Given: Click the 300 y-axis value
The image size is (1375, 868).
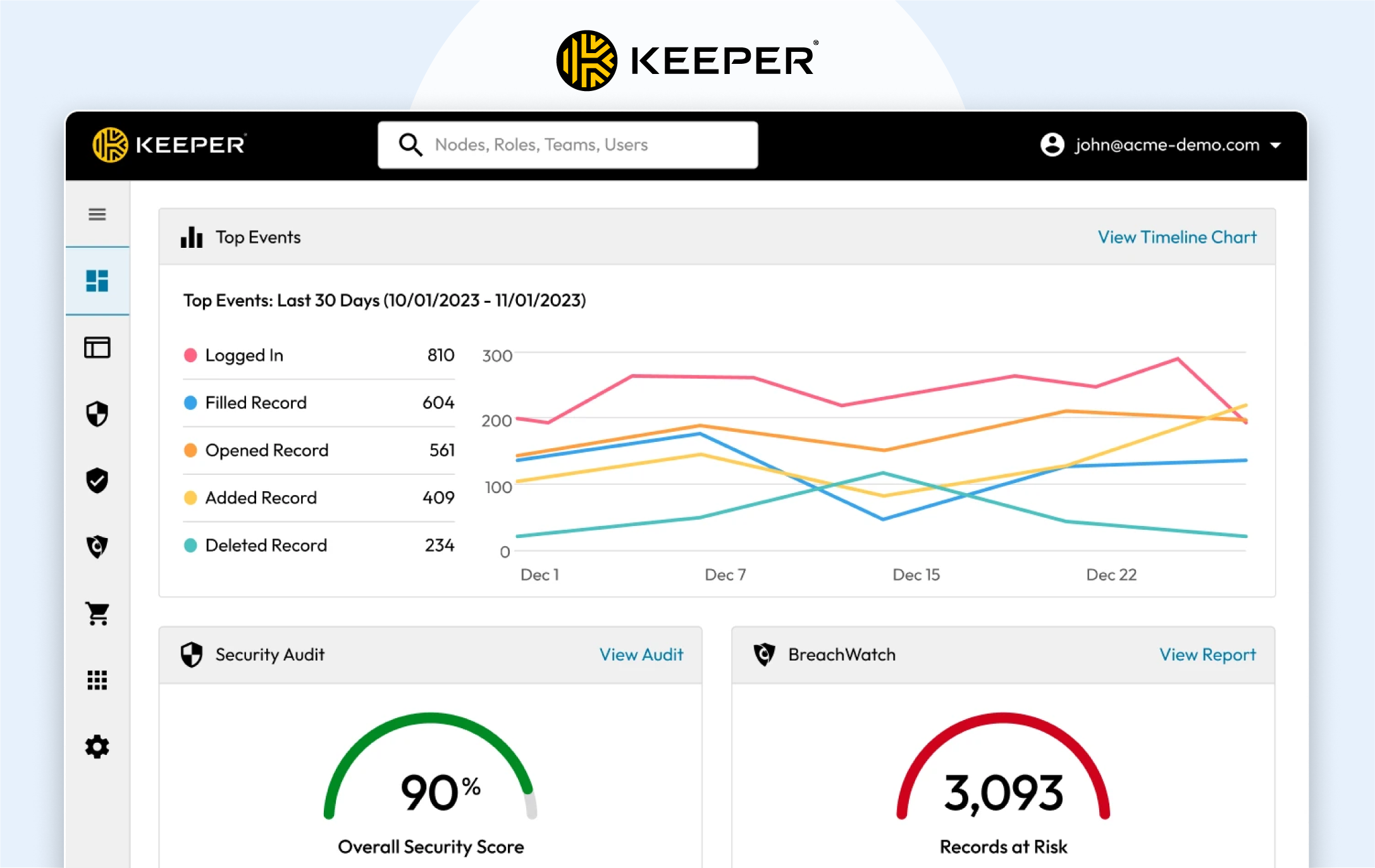Looking at the screenshot, I should (497, 356).
